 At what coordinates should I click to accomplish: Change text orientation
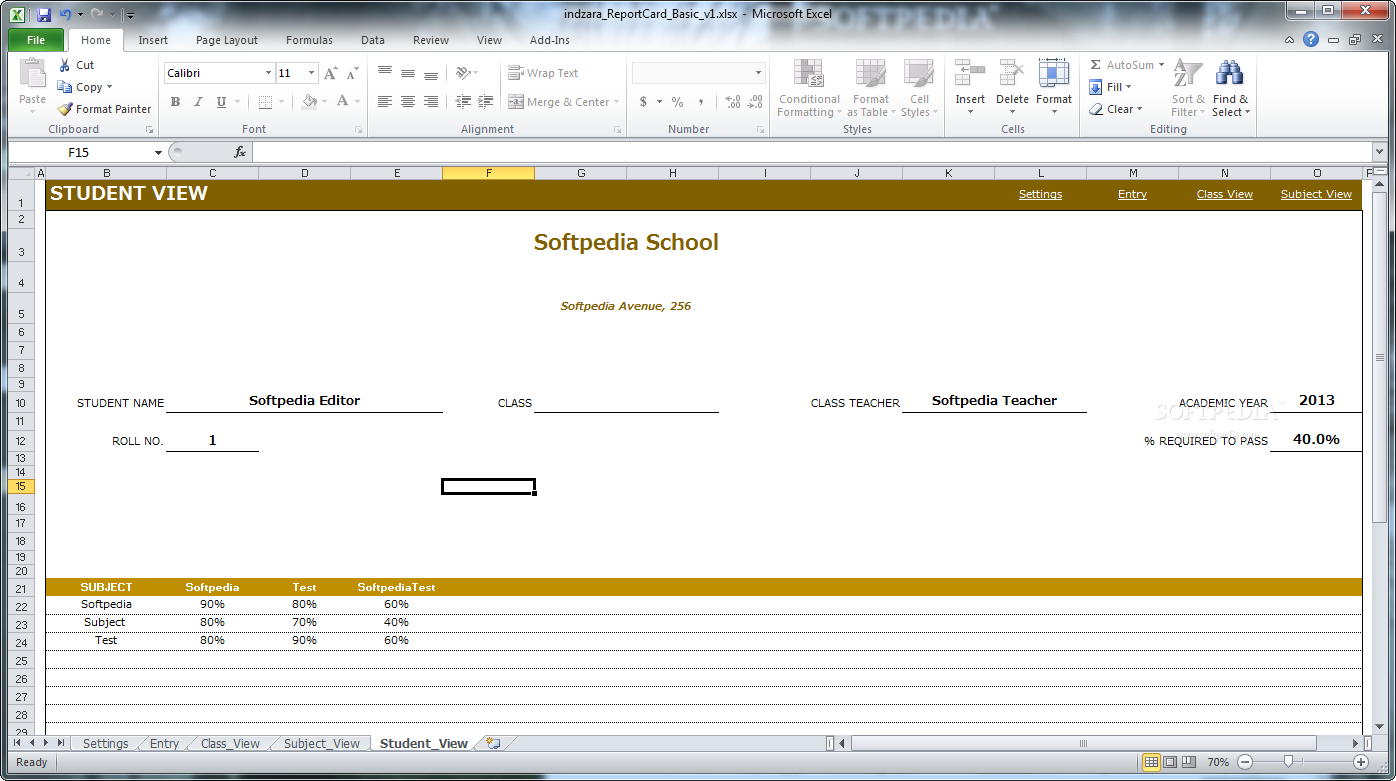point(463,73)
